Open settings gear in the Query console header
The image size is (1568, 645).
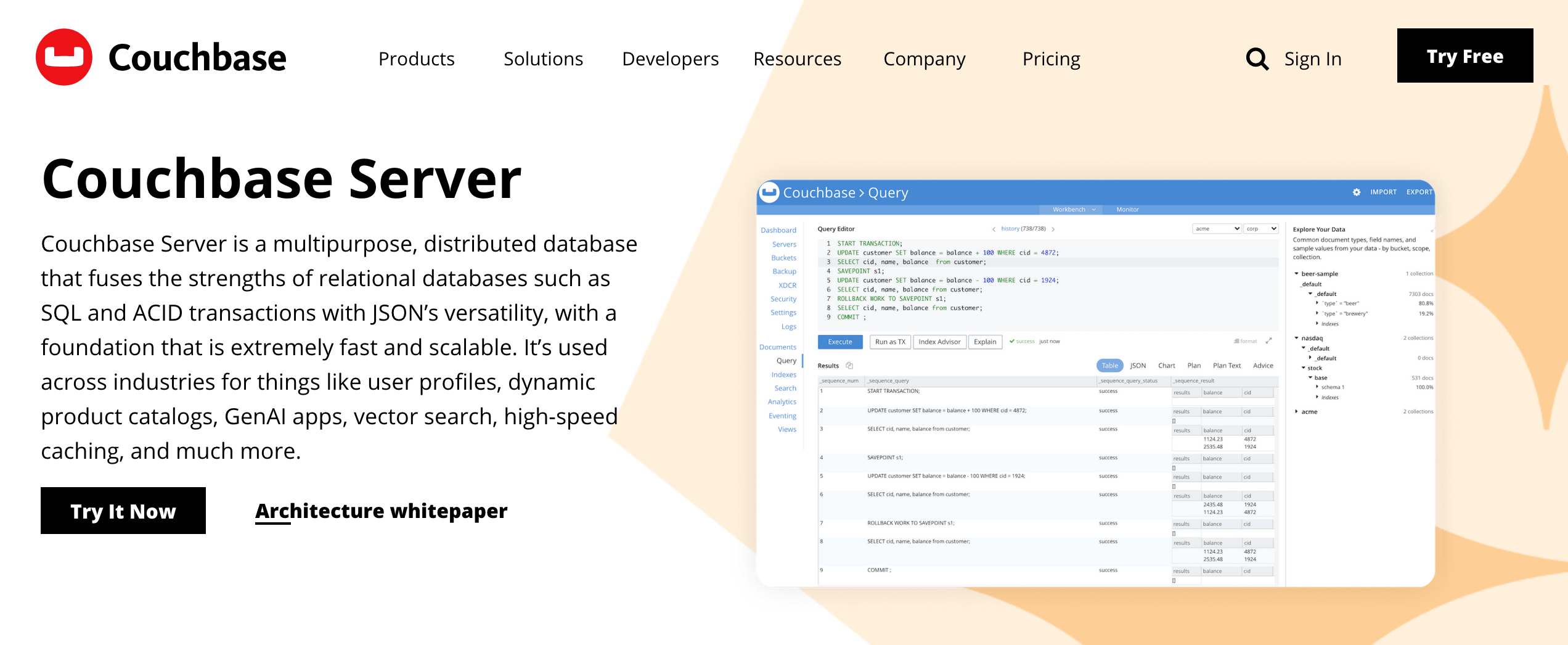coord(1357,192)
